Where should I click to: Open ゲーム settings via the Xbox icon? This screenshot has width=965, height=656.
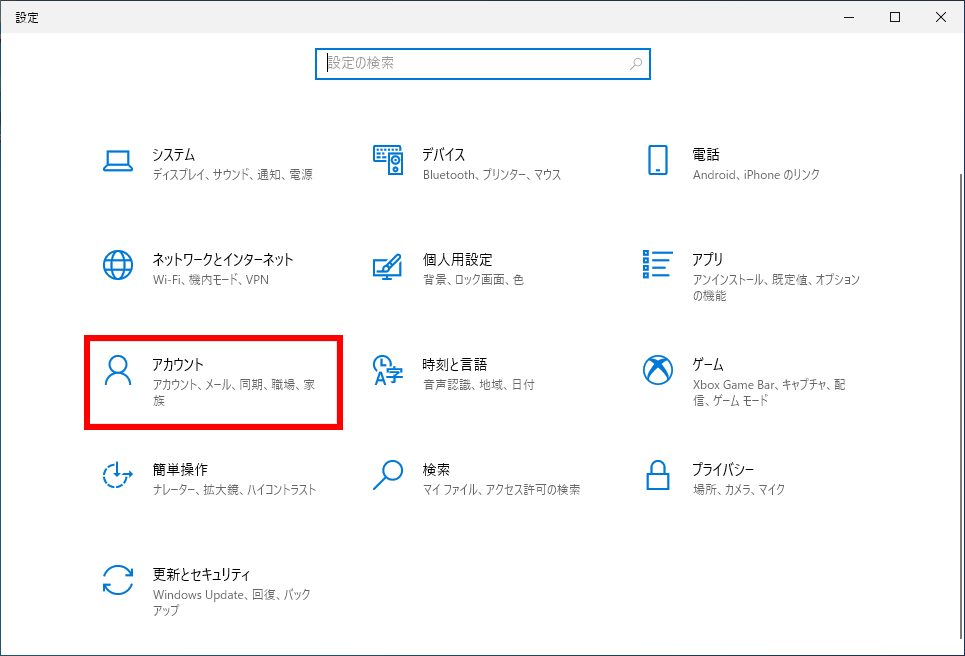point(657,370)
